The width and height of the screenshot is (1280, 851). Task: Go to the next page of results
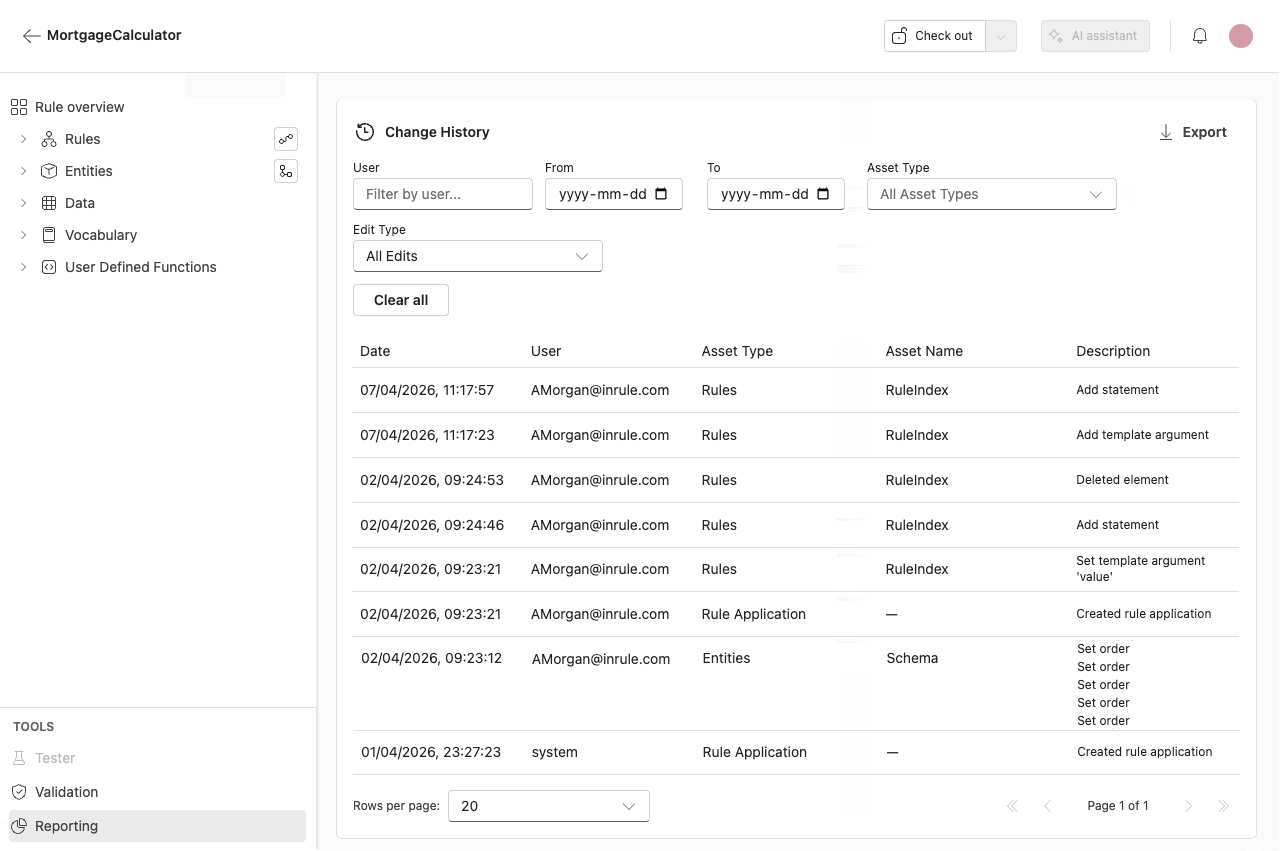pyautogui.click(x=1189, y=806)
